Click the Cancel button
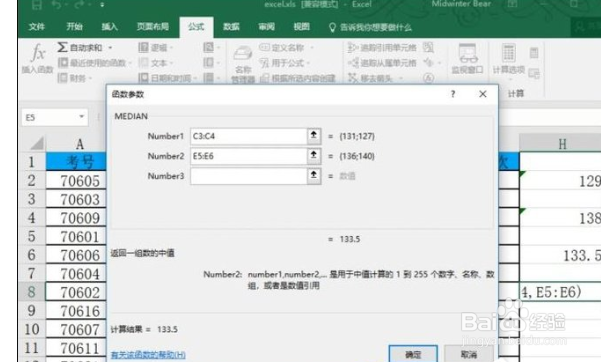Screen dimensions: 601x362 click(468, 354)
